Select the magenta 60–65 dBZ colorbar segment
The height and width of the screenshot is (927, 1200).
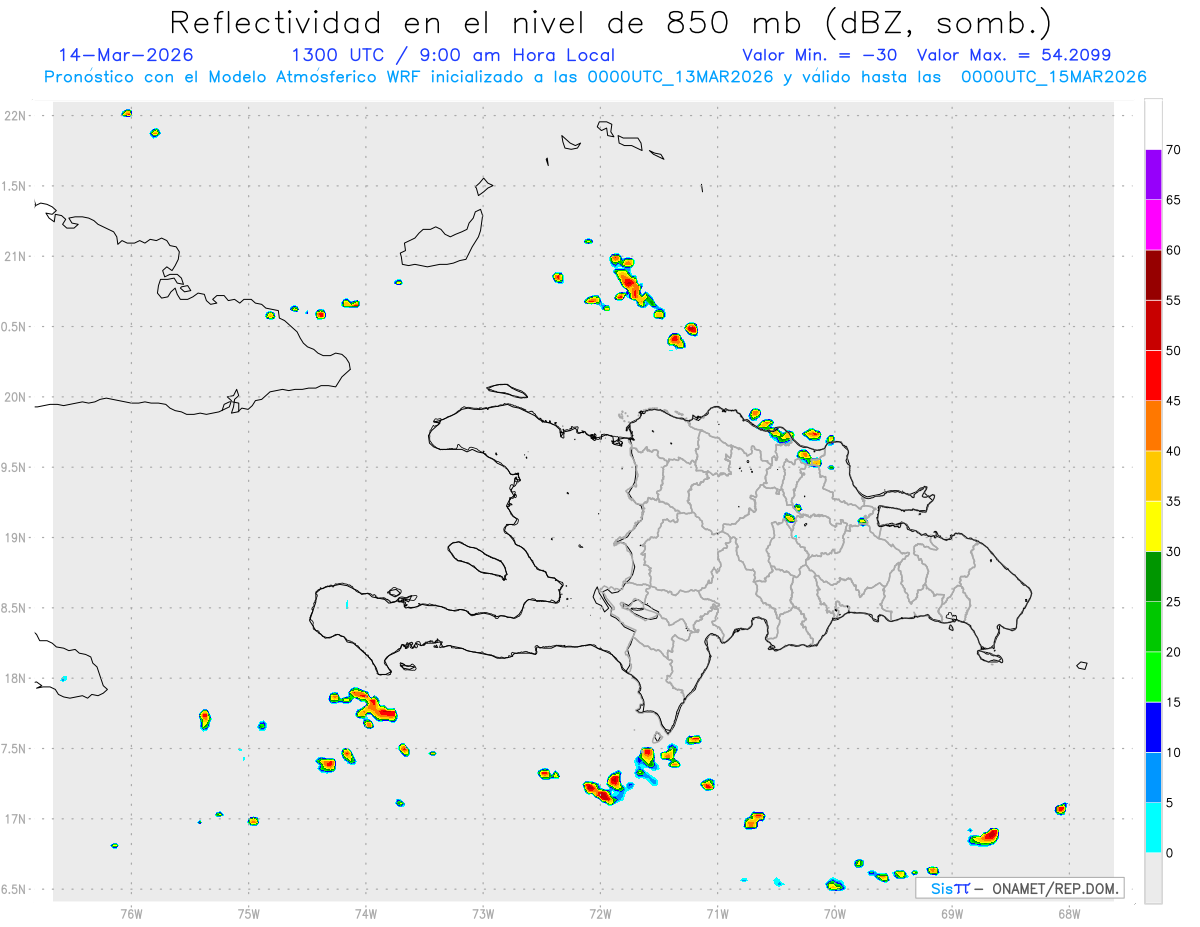tap(1153, 224)
